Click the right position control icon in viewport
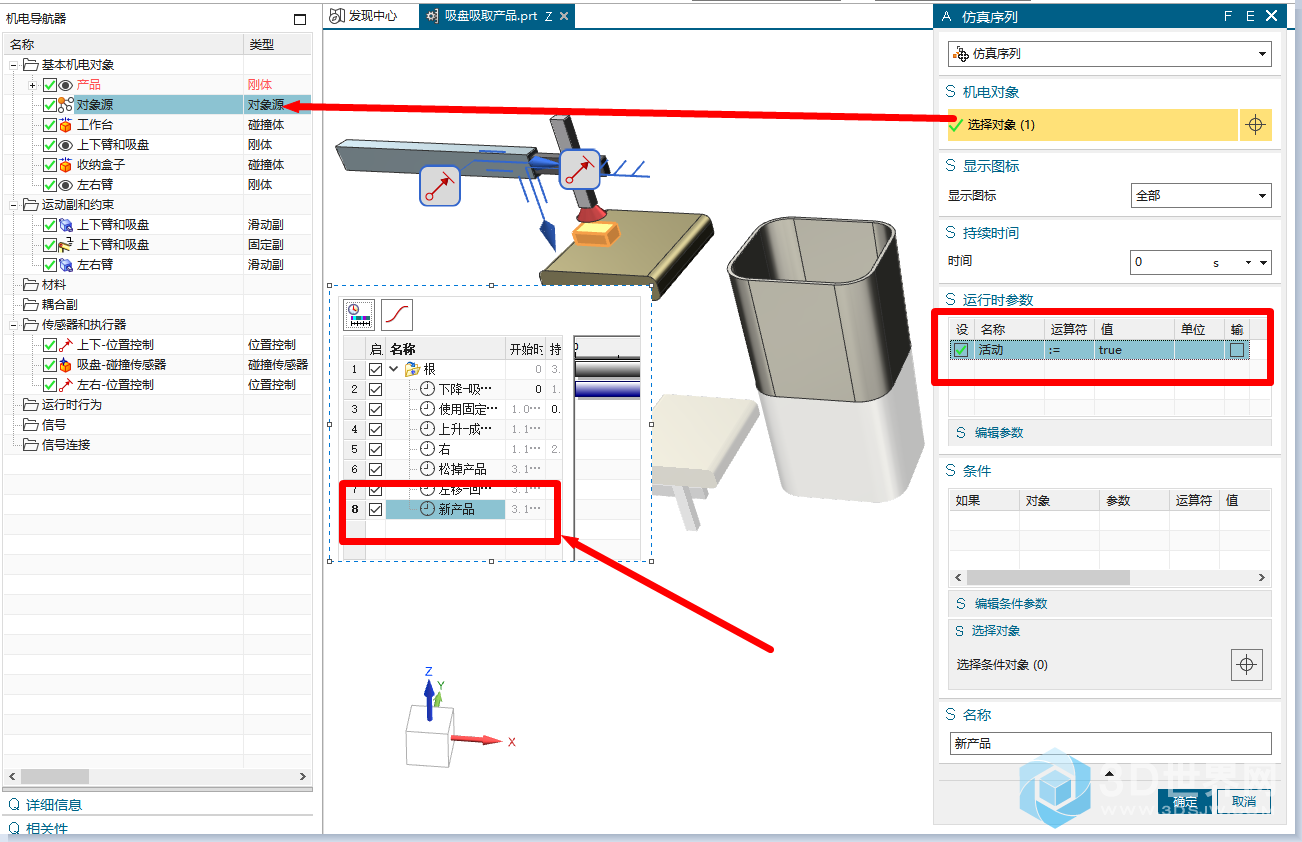 tap(581, 170)
